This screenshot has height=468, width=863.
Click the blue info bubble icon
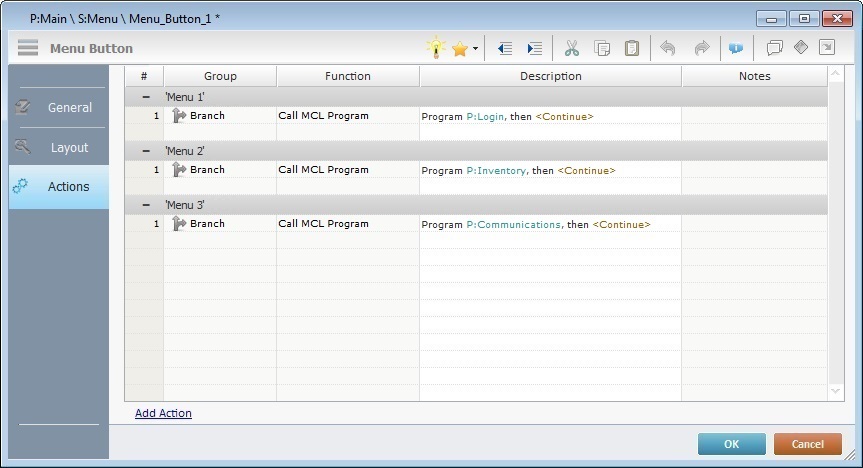click(736, 48)
